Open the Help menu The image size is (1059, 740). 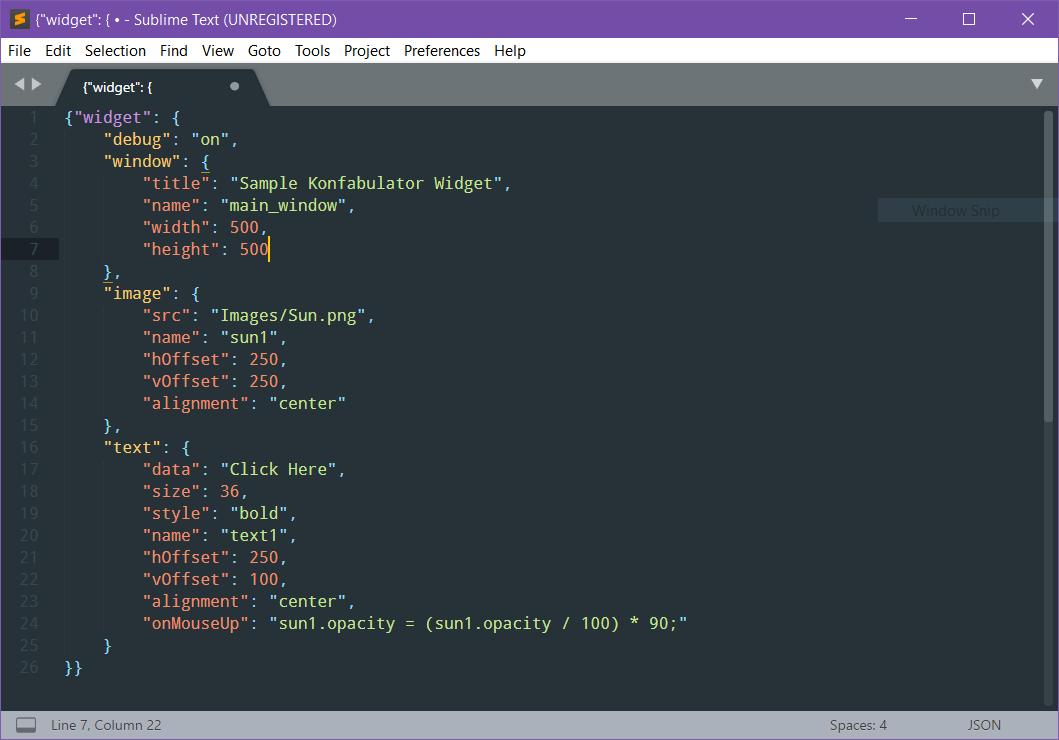pyautogui.click(x=509, y=51)
